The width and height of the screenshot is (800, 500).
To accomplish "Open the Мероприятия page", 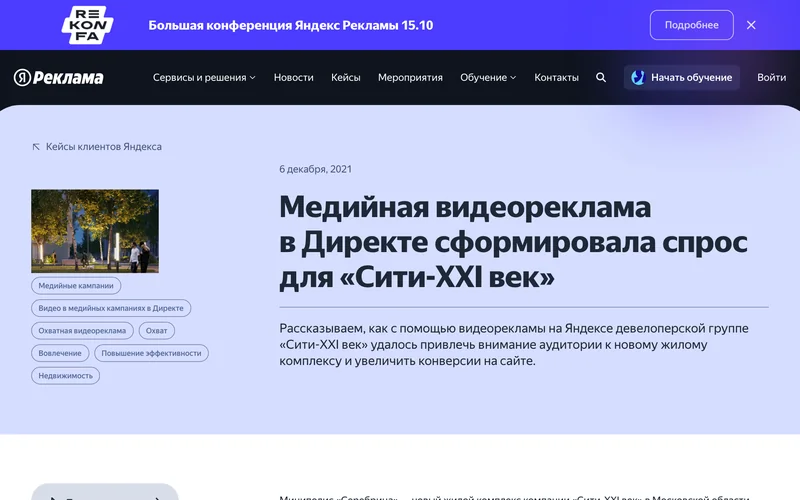I will coord(410,78).
